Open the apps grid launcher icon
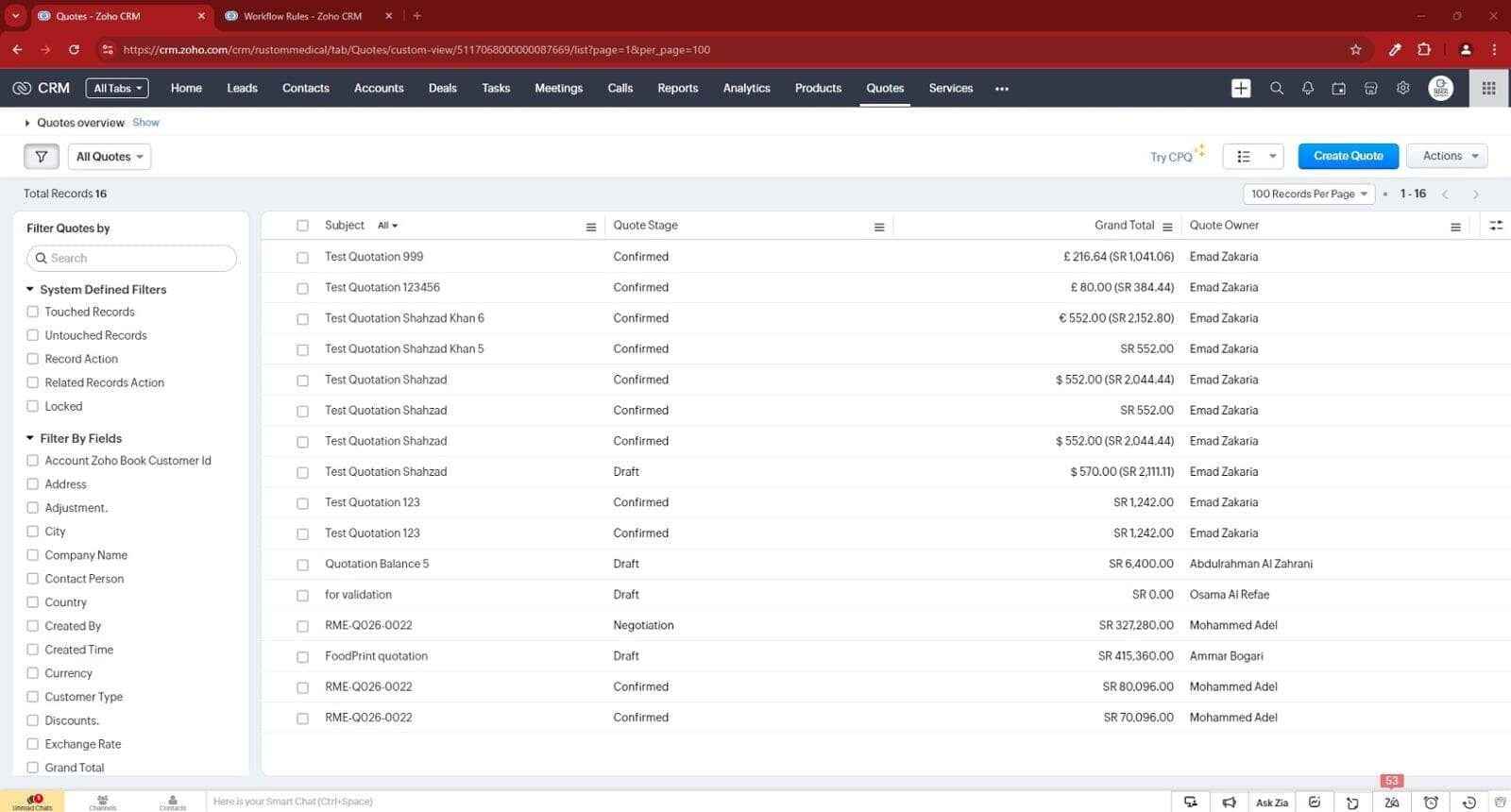The image size is (1511, 812). point(1488,88)
